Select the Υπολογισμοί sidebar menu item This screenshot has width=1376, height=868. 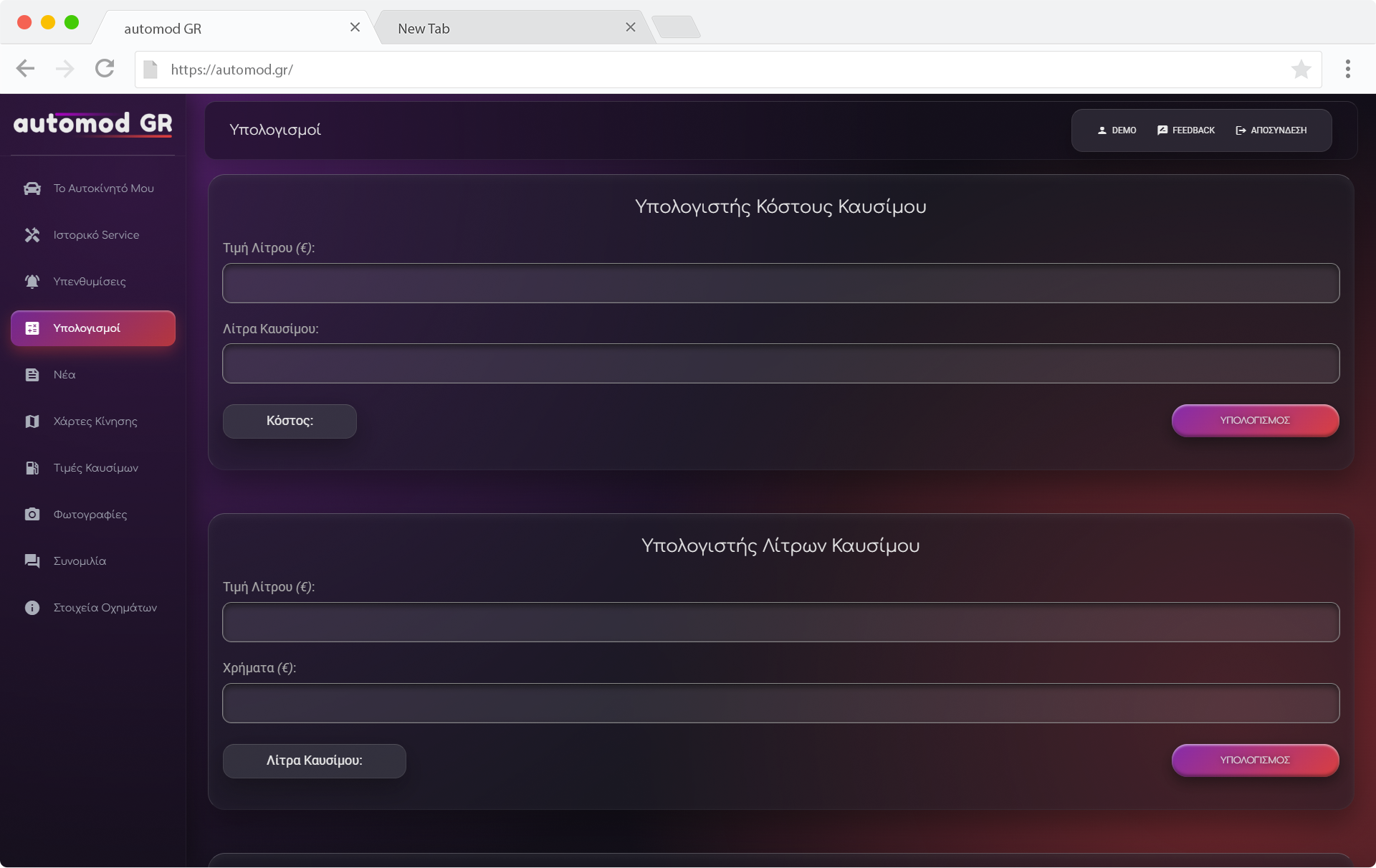pyautogui.click(x=93, y=328)
